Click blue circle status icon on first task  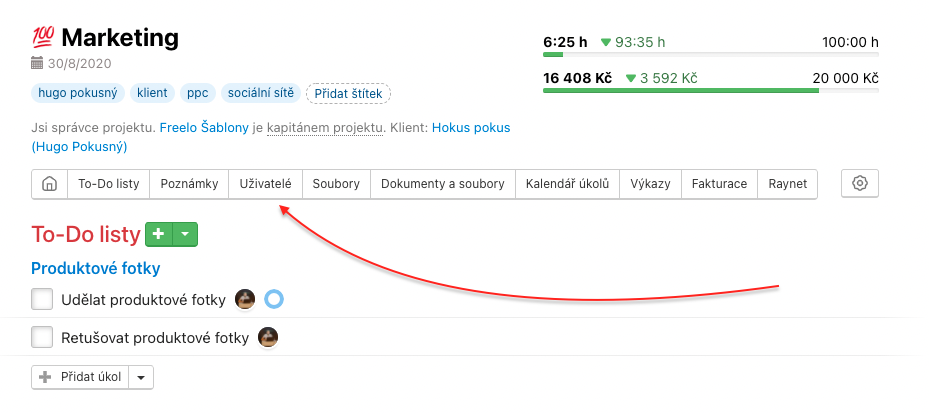pos(274,299)
